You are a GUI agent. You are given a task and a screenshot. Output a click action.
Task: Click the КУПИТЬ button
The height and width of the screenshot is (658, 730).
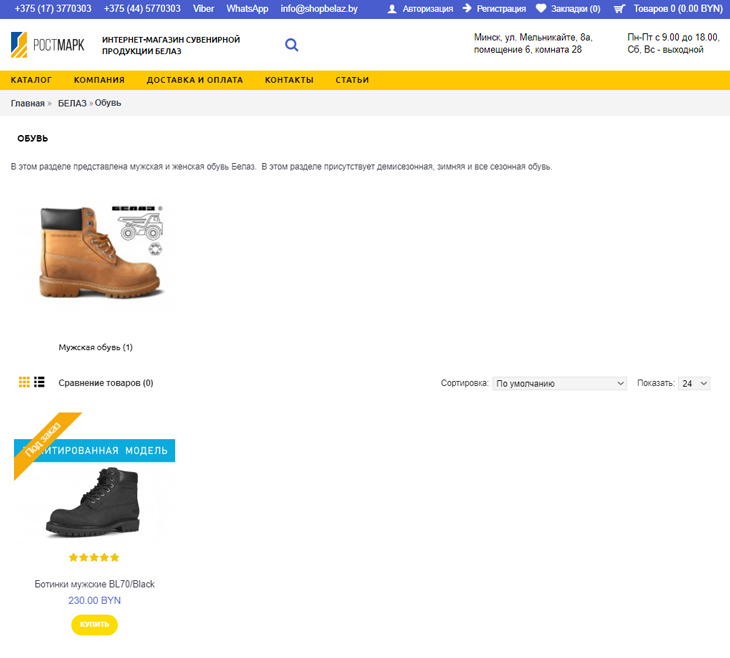click(95, 624)
